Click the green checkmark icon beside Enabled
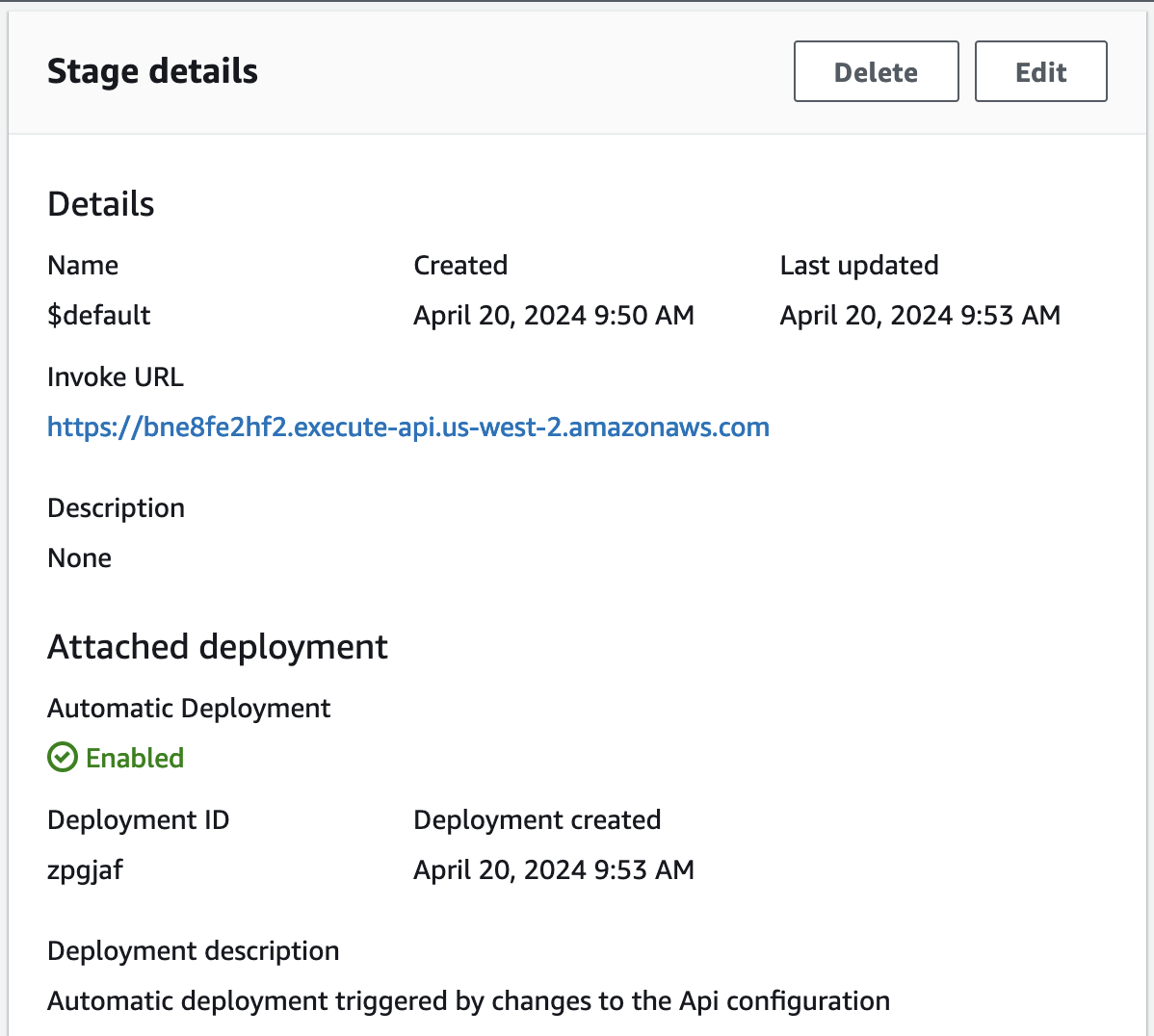 pos(63,758)
